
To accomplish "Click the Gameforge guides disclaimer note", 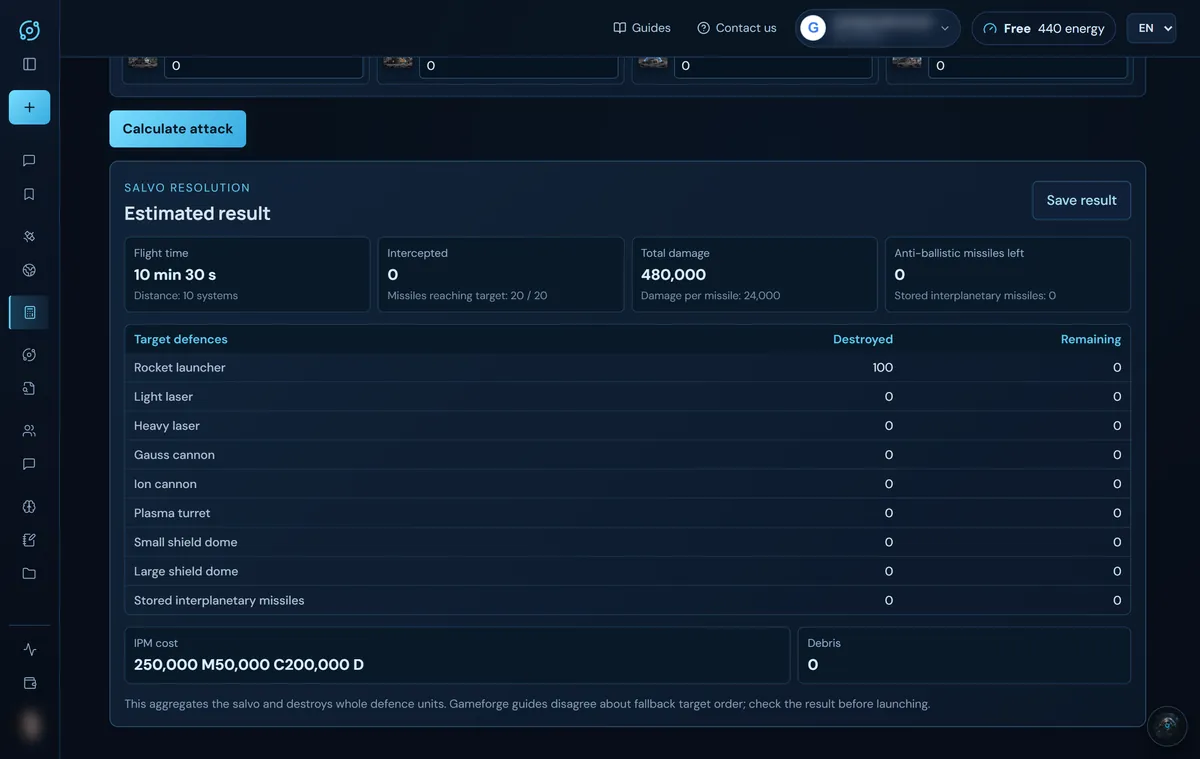I will [x=527, y=704].
